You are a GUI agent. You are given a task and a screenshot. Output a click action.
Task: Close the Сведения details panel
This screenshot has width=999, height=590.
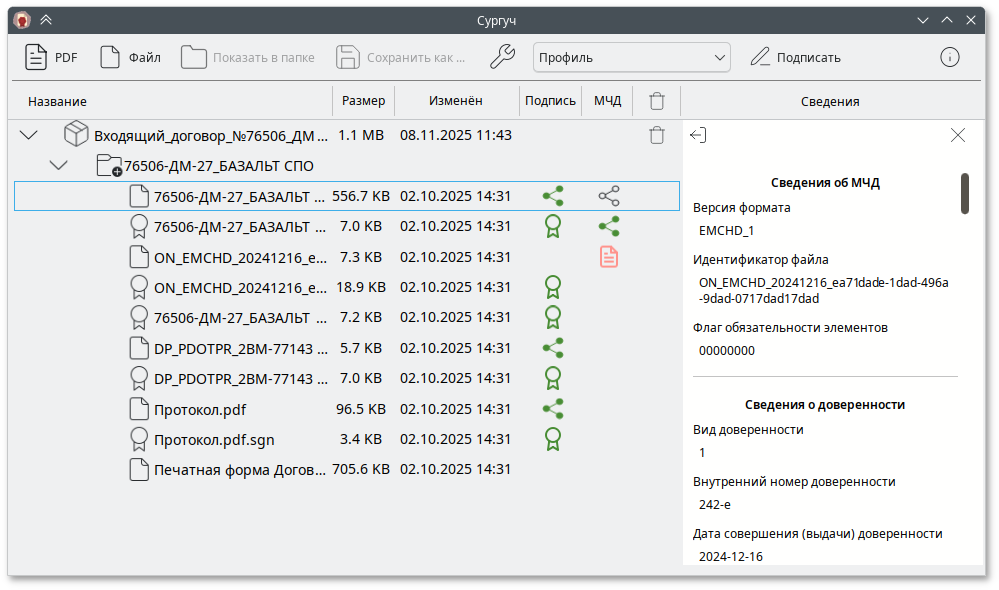tap(957, 135)
